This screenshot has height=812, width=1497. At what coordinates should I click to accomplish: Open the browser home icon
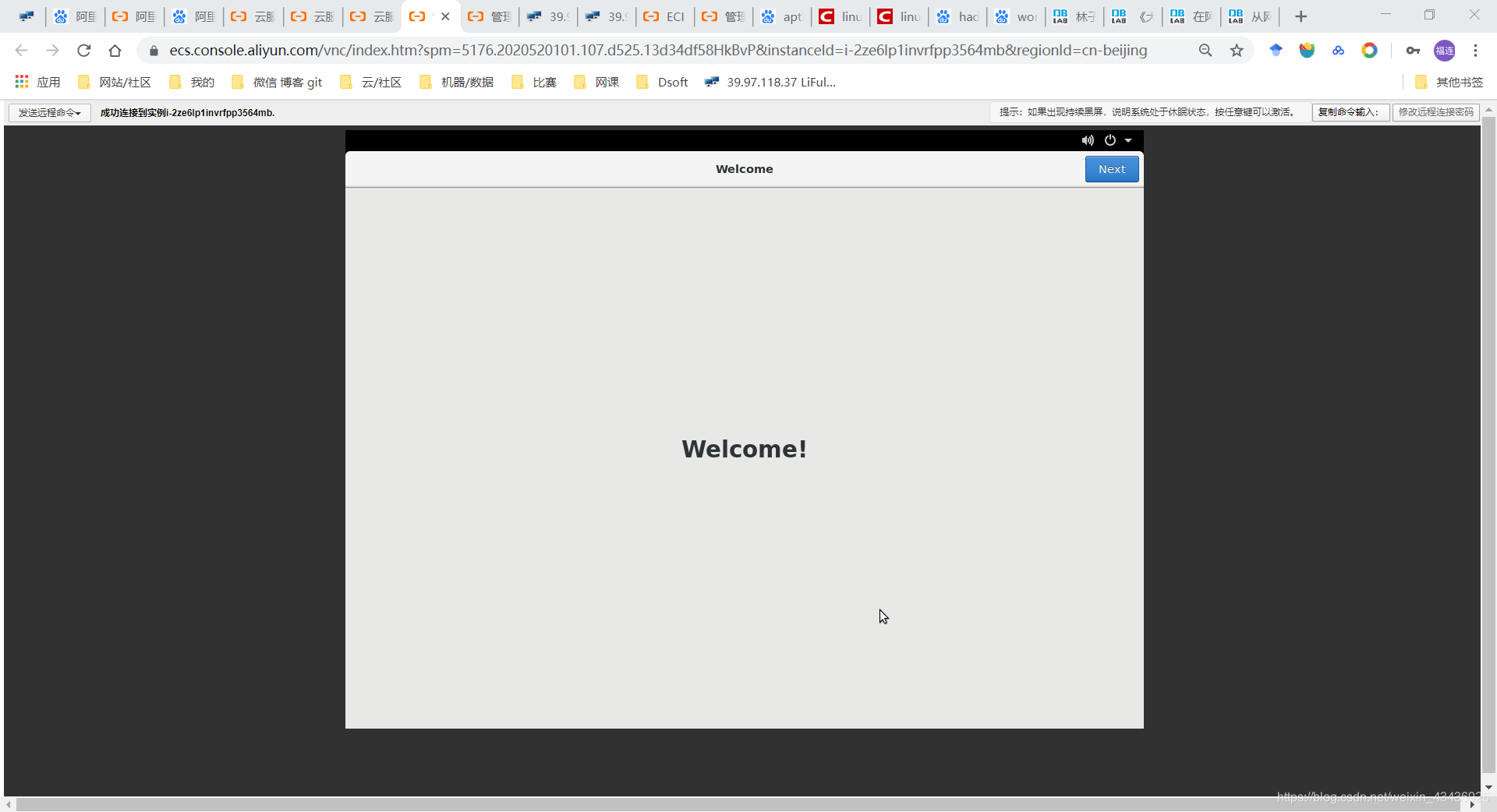coord(115,51)
